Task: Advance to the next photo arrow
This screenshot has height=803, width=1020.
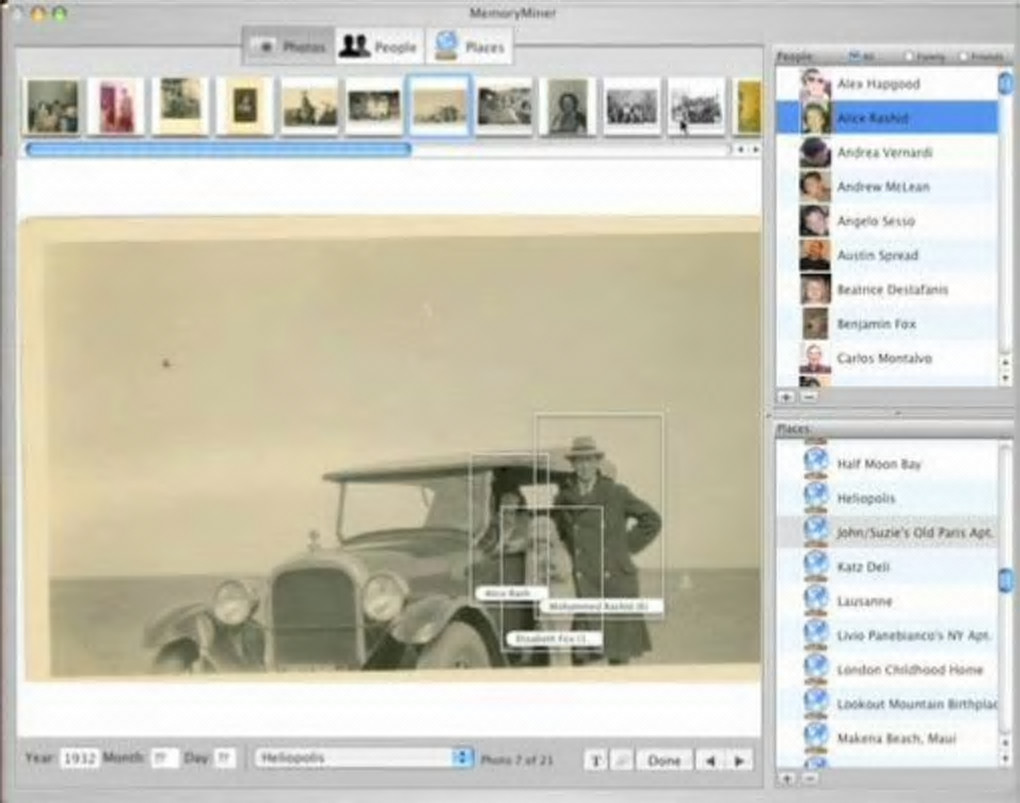Action: point(739,760)
